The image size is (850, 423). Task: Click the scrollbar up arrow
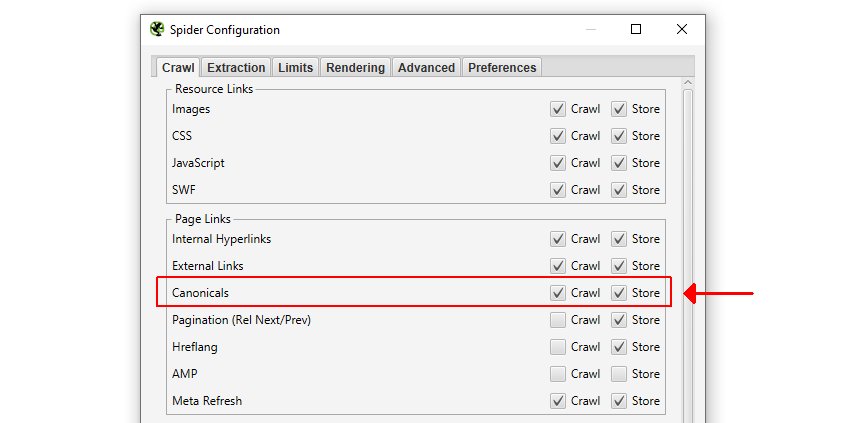688,82
